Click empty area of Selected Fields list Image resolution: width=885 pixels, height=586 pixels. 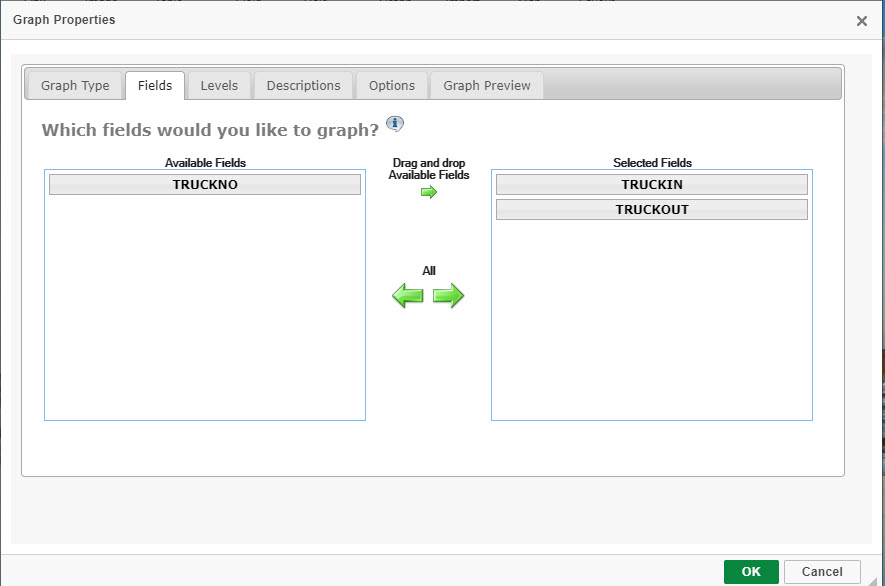pyautogui.click(x=652, y=320)
